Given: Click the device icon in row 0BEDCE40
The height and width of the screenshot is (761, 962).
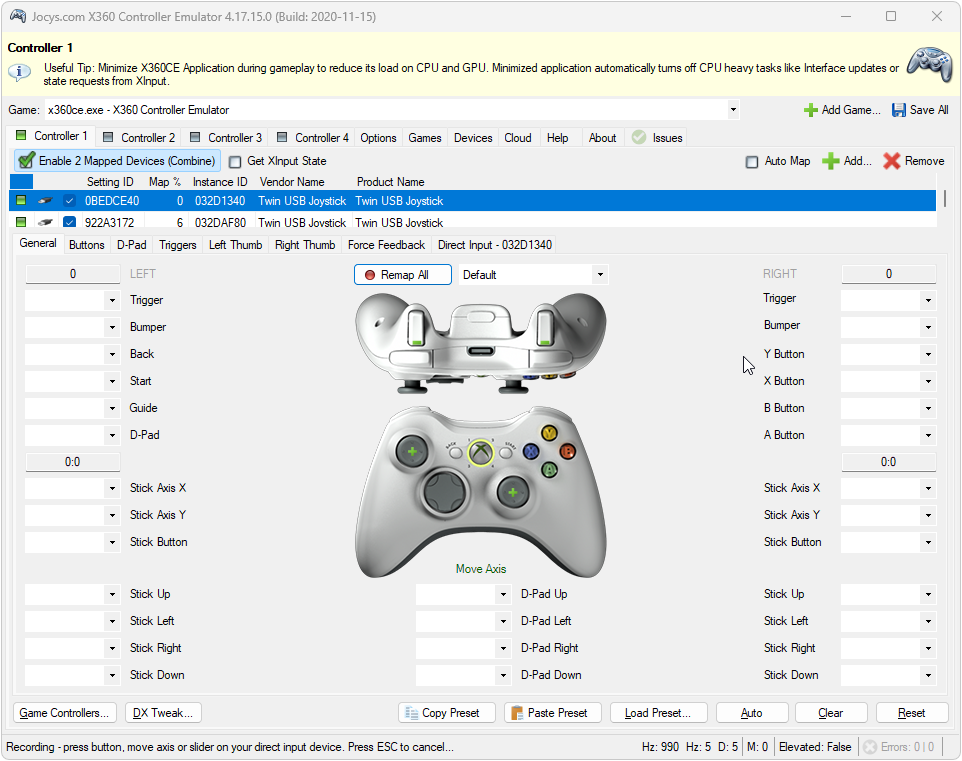Looking at the screenshot, I should [45, 201].
